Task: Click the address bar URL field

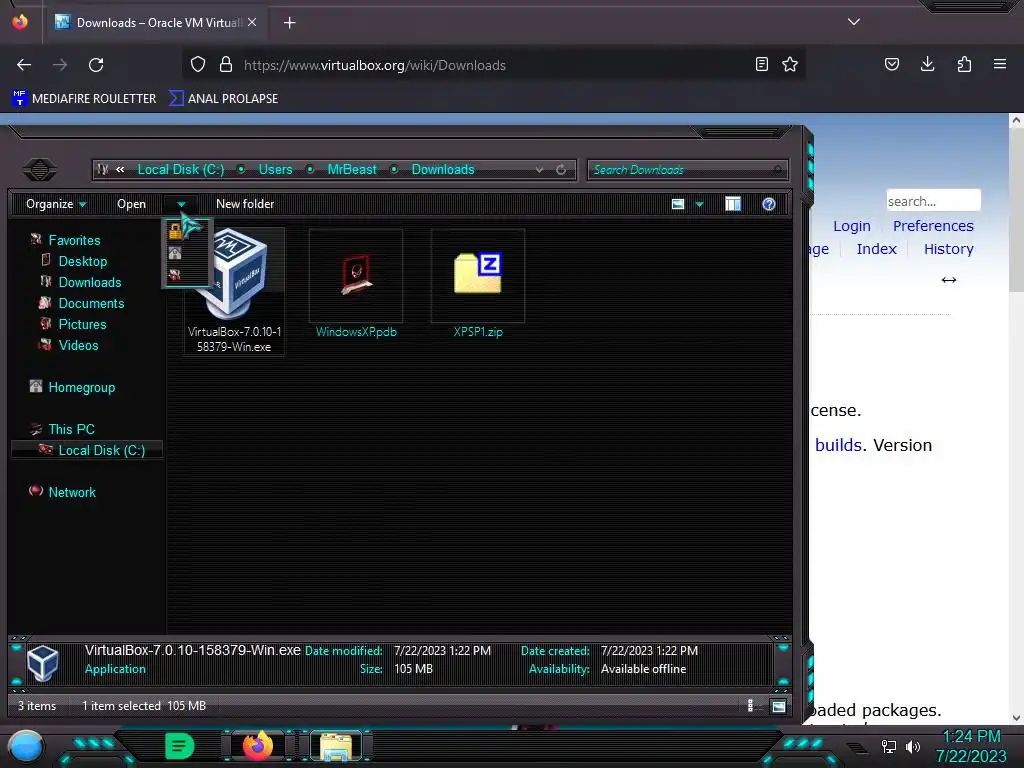Action: click(x=496, y=65)
